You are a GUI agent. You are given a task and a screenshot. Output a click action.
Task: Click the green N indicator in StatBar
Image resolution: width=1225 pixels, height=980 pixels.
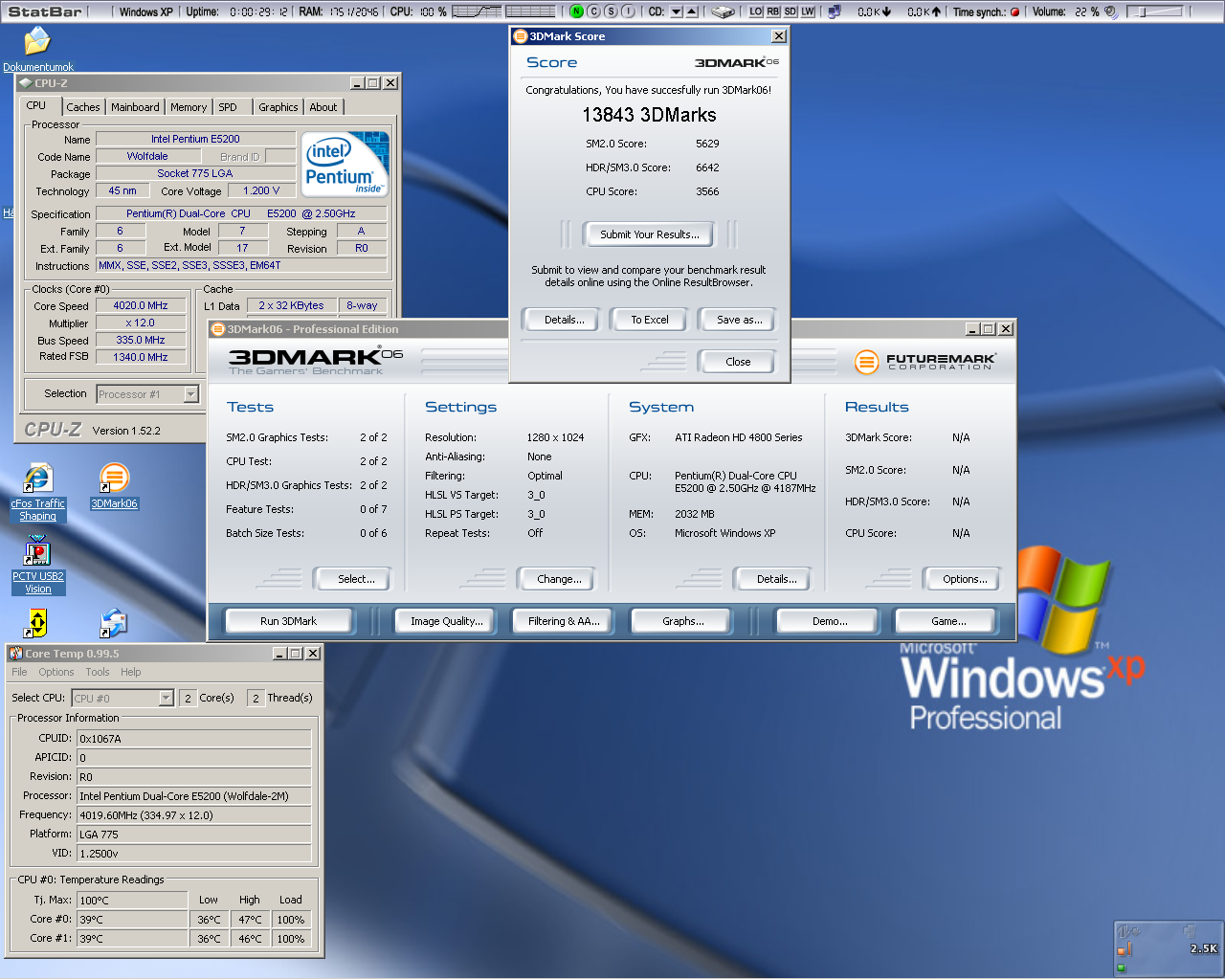tap(576, 11)
